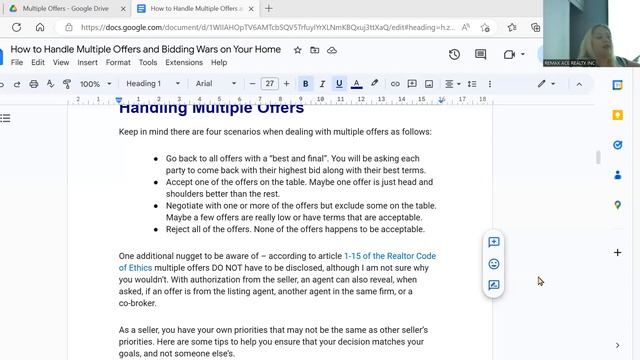Star the document title

click(x=298, y=50)
